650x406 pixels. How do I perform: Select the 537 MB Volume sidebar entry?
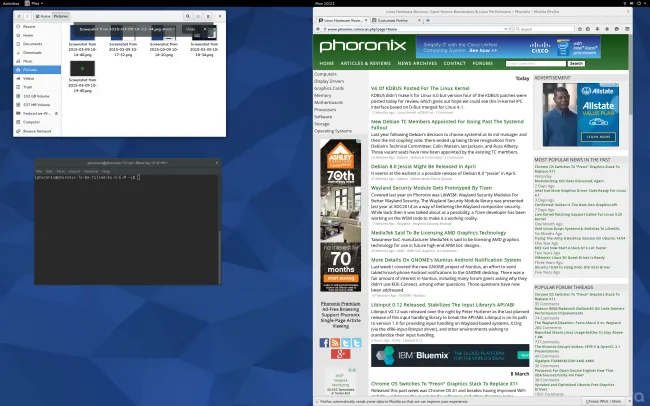click(x=37, y=105)
